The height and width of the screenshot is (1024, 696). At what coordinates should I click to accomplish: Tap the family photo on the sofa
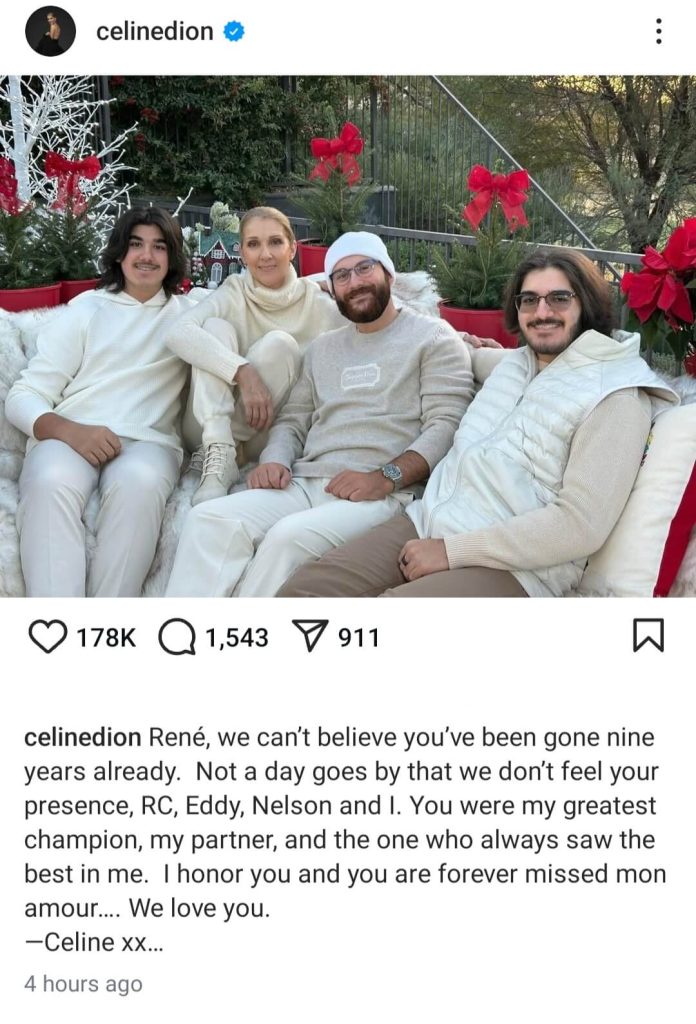point(348,336)
